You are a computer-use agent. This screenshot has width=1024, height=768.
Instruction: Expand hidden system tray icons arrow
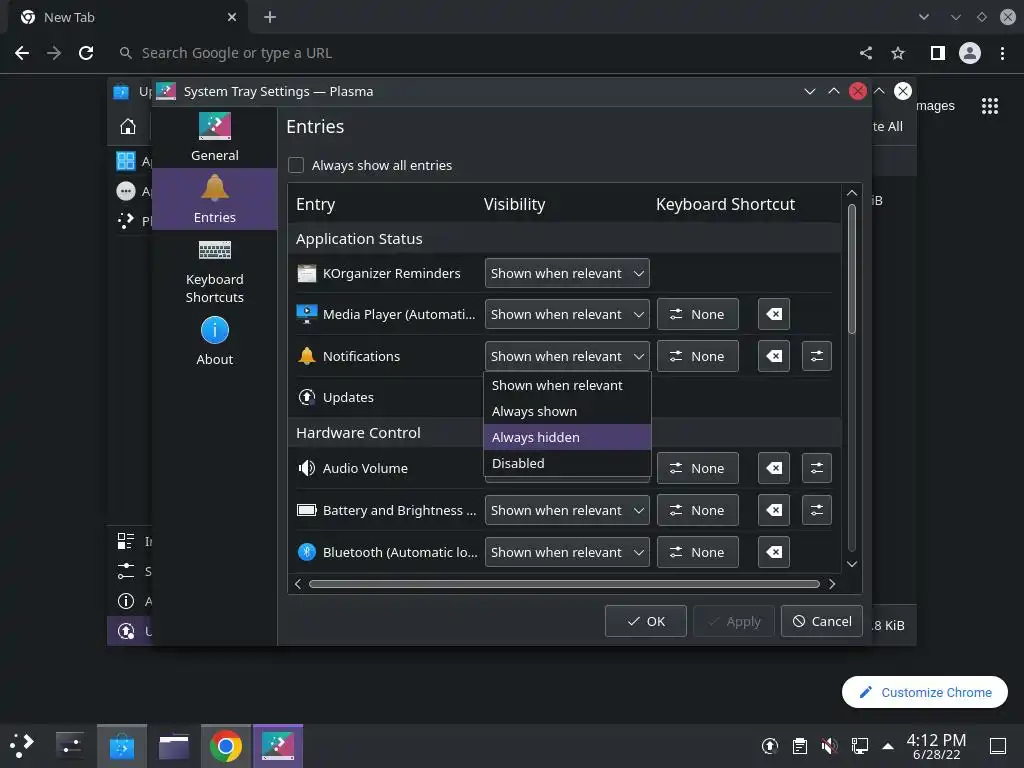[888, 746]
